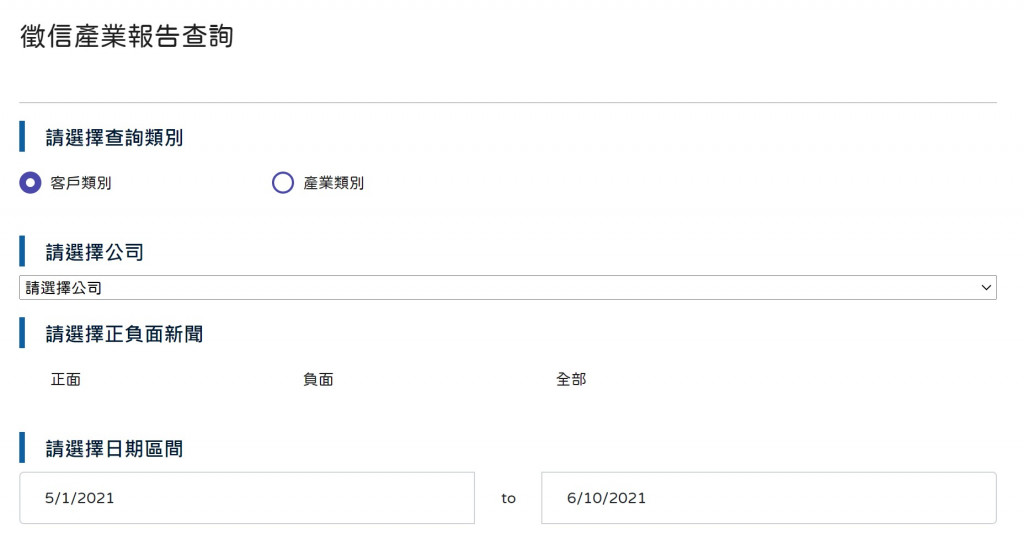Viewport: 1024px width, 555px height.
Task: Click the 請選擇查詢類別 section heading
Action: pos(114,138)
